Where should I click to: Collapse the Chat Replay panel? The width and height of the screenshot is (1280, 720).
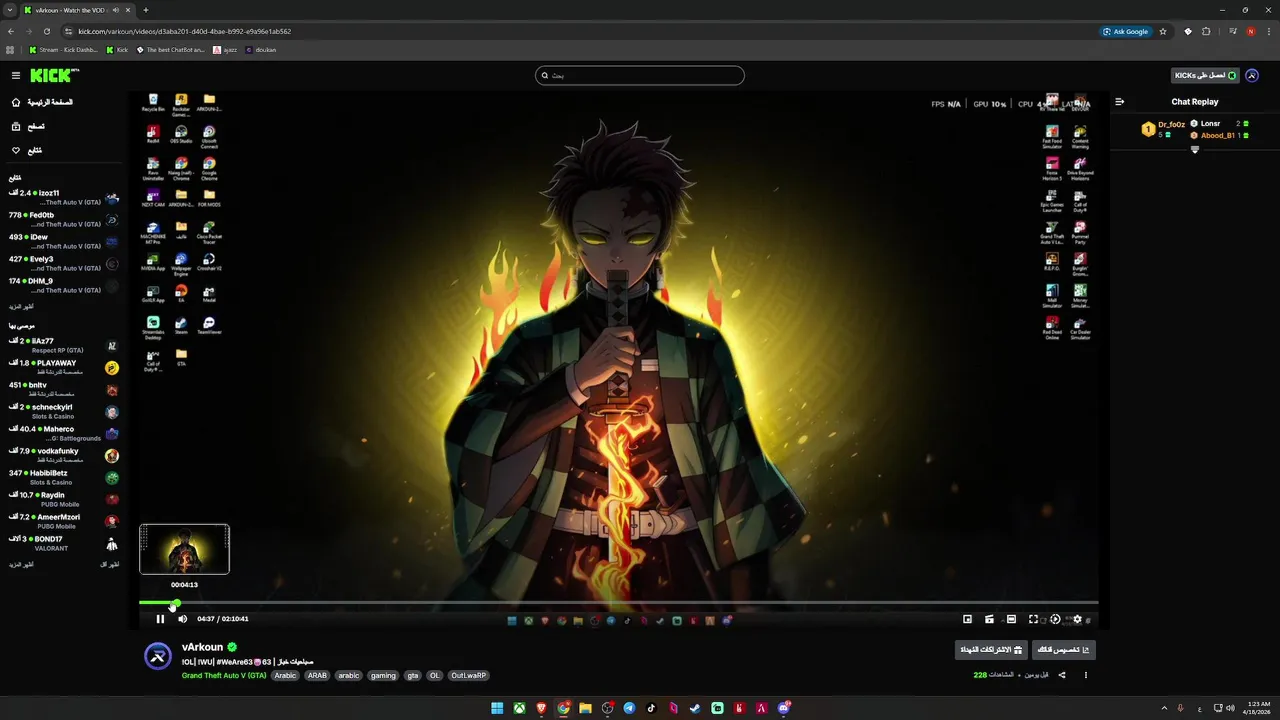click(x=1120, y=101)
